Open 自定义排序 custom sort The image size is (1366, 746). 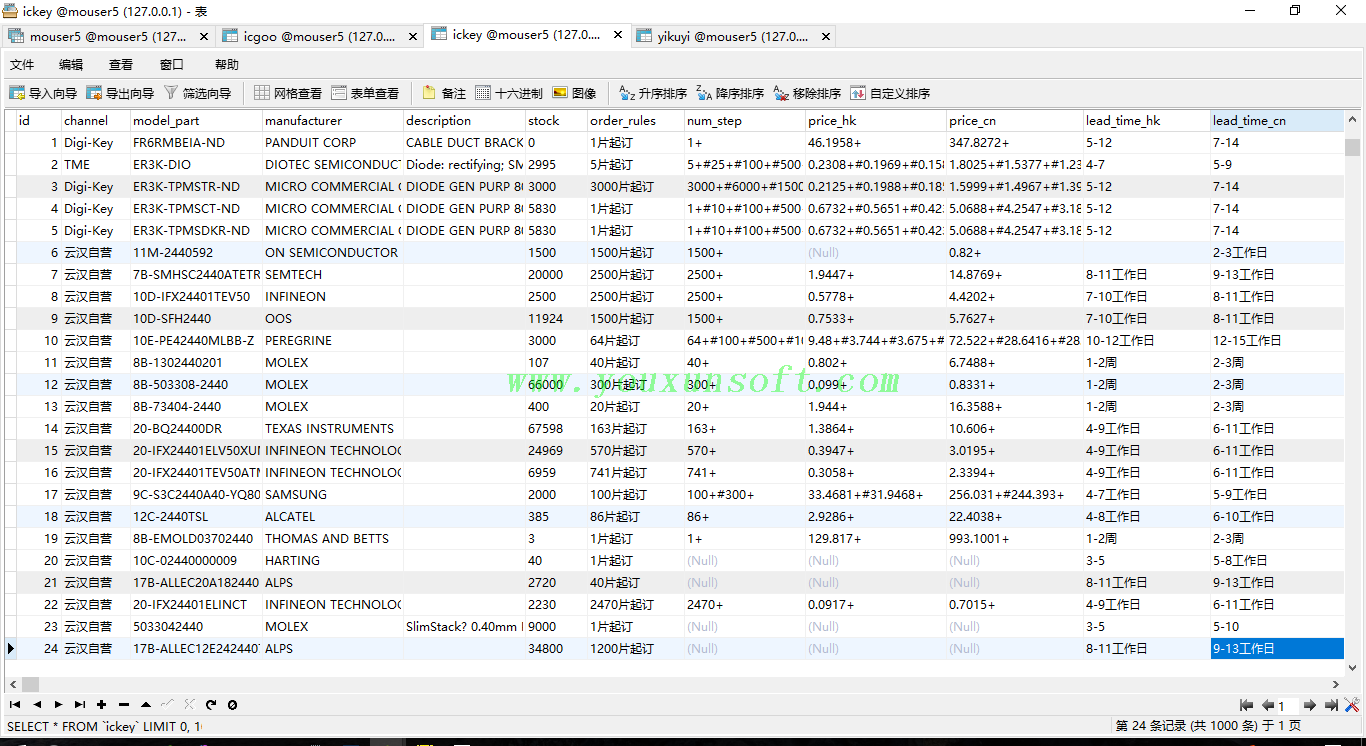coord(890,93)
